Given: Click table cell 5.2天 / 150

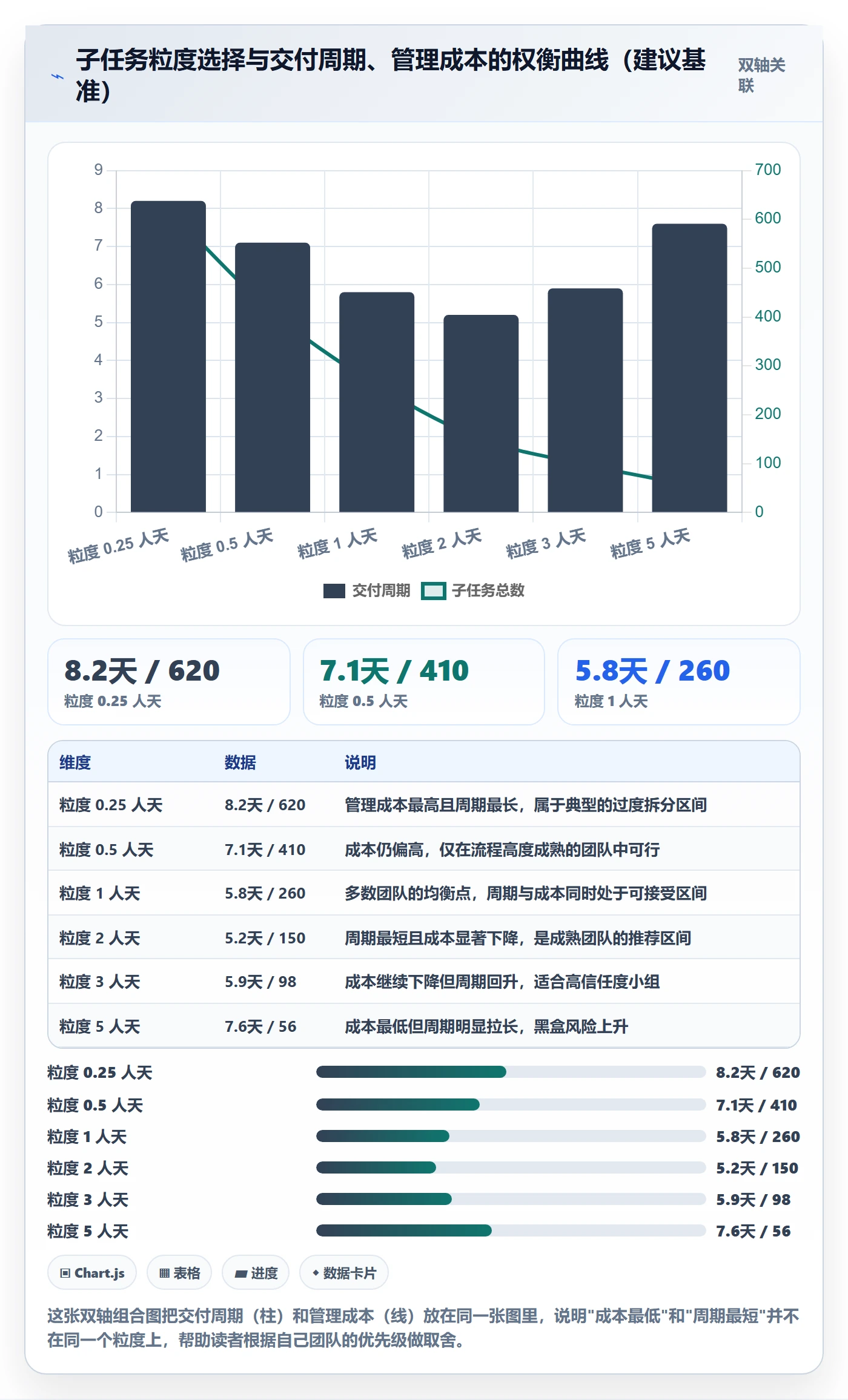Looking at the screenshot, I should tap(265, 938).
